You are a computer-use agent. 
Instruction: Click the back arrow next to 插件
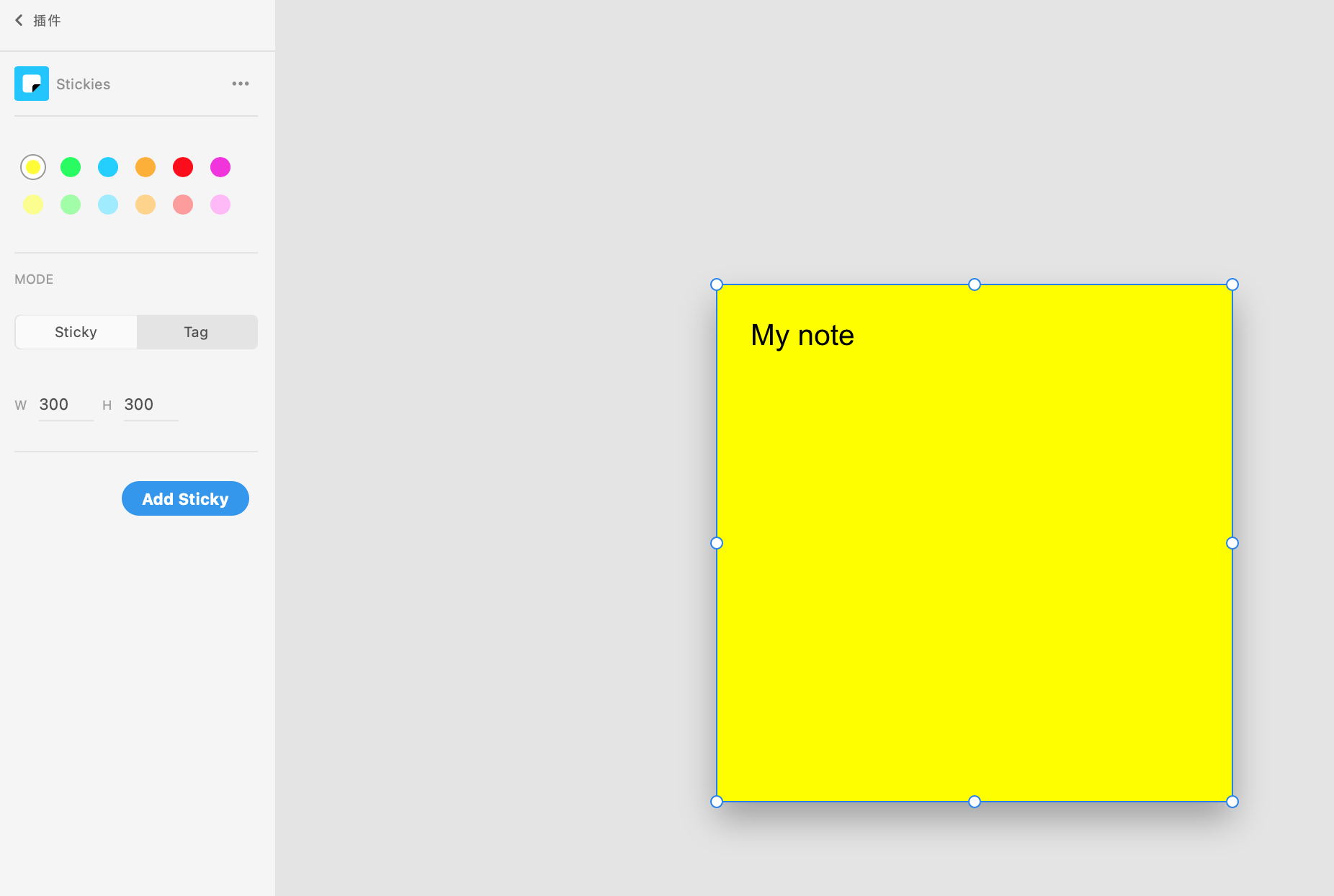click(x=19, y=20)
